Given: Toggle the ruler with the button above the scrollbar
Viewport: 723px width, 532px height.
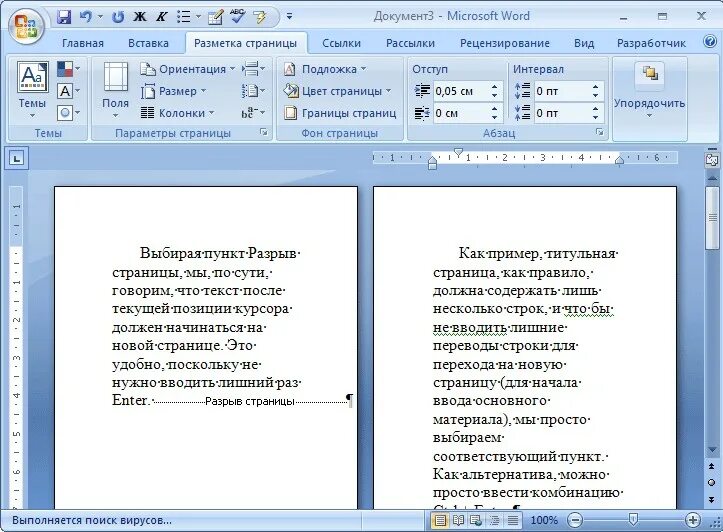Looking at the screenshot, I should (x=712, y=160).
